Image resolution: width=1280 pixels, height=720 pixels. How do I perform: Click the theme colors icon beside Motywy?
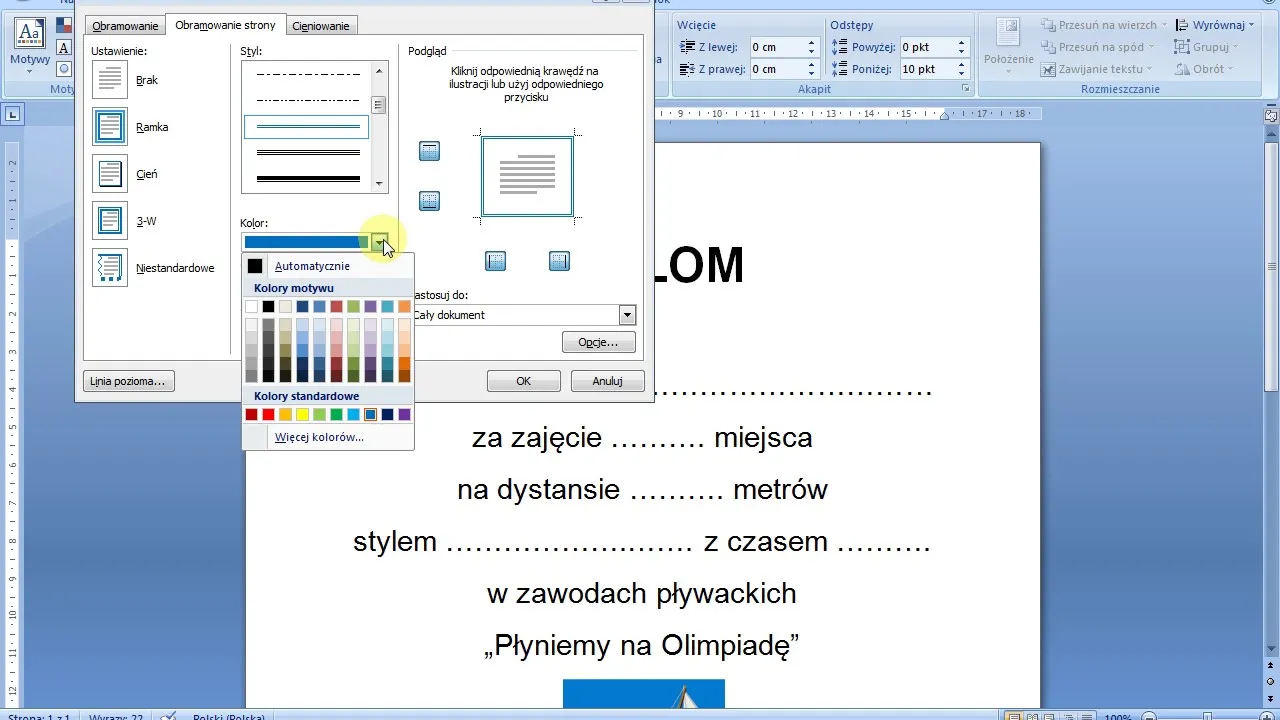(64, 26)
